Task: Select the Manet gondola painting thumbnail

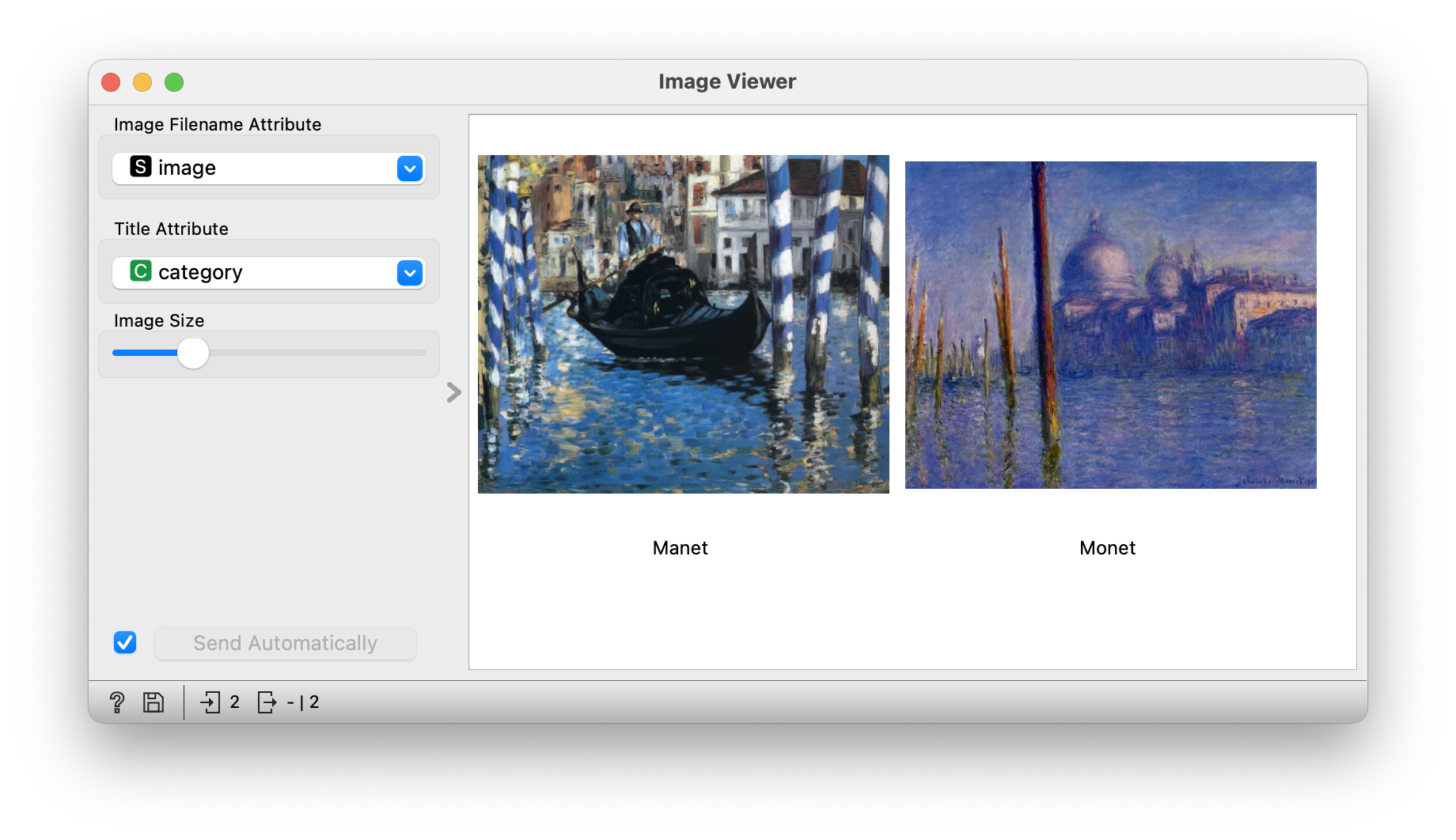Action: (x=684, y=324)
